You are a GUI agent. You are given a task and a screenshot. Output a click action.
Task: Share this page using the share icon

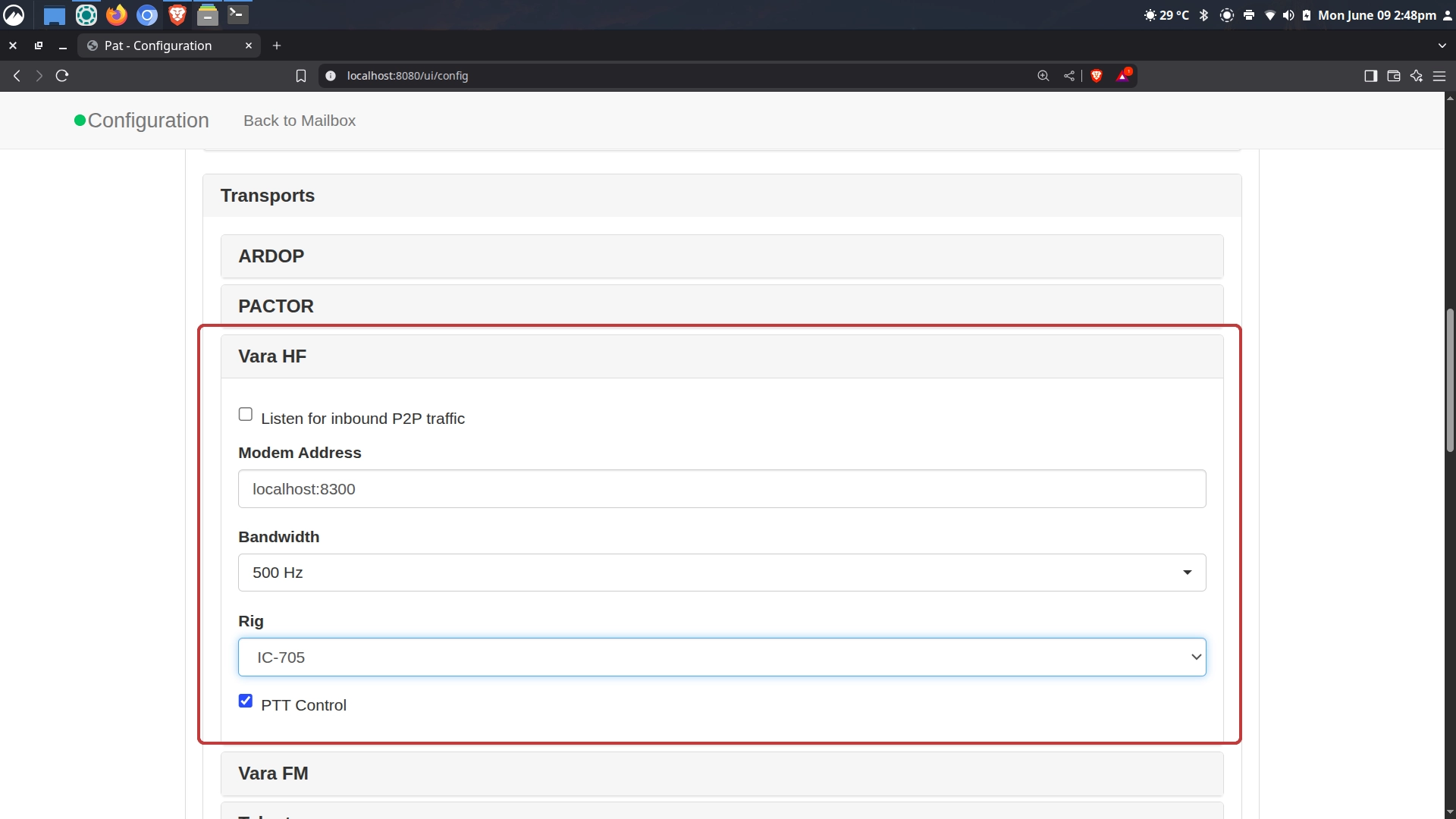pyautogui.click(x=1069, y=76)
